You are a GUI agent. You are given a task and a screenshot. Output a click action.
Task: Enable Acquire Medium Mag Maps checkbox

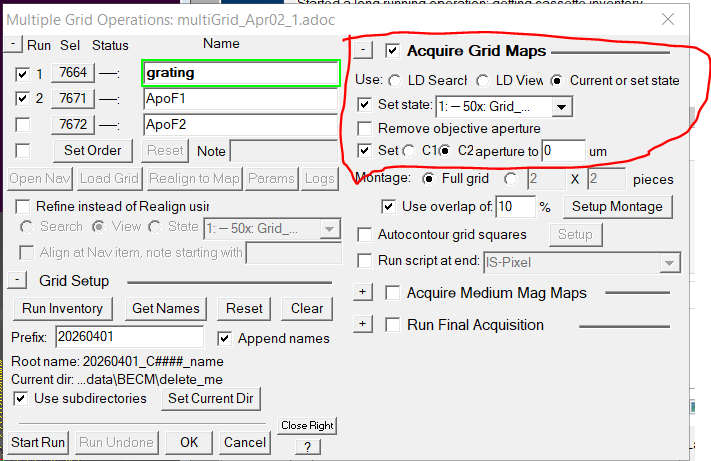393,293
